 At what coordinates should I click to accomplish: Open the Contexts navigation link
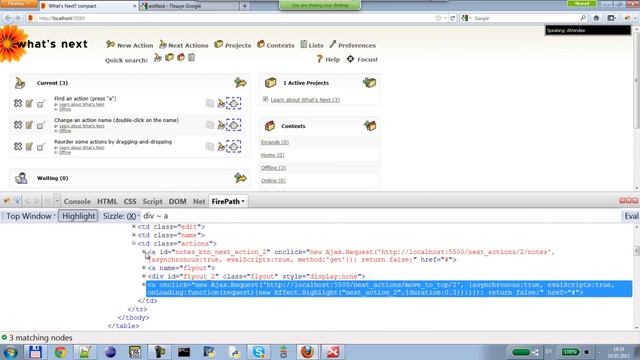276,45
